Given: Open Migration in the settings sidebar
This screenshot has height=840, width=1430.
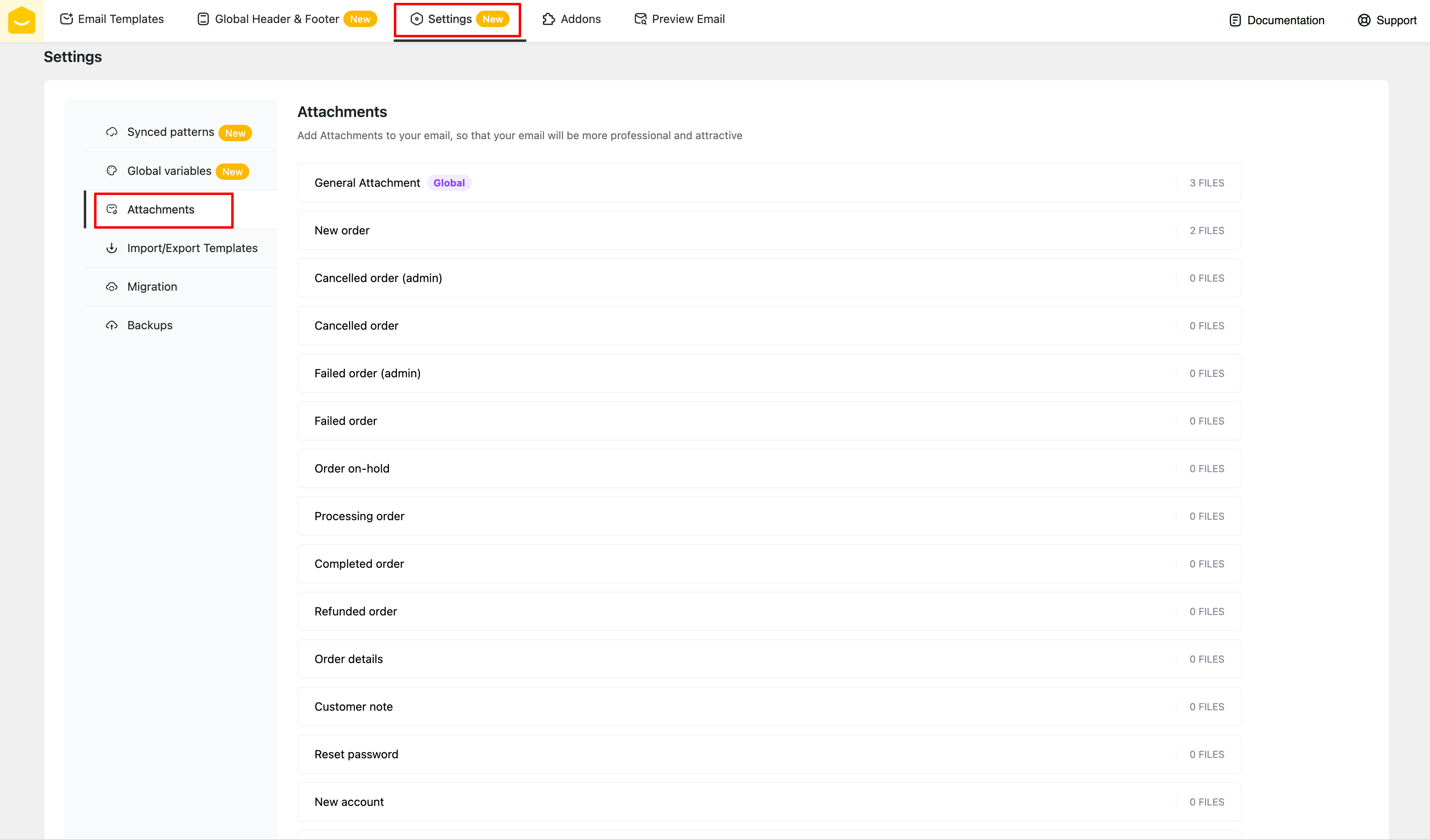Looking at the screenshot, I should [152, 287].
